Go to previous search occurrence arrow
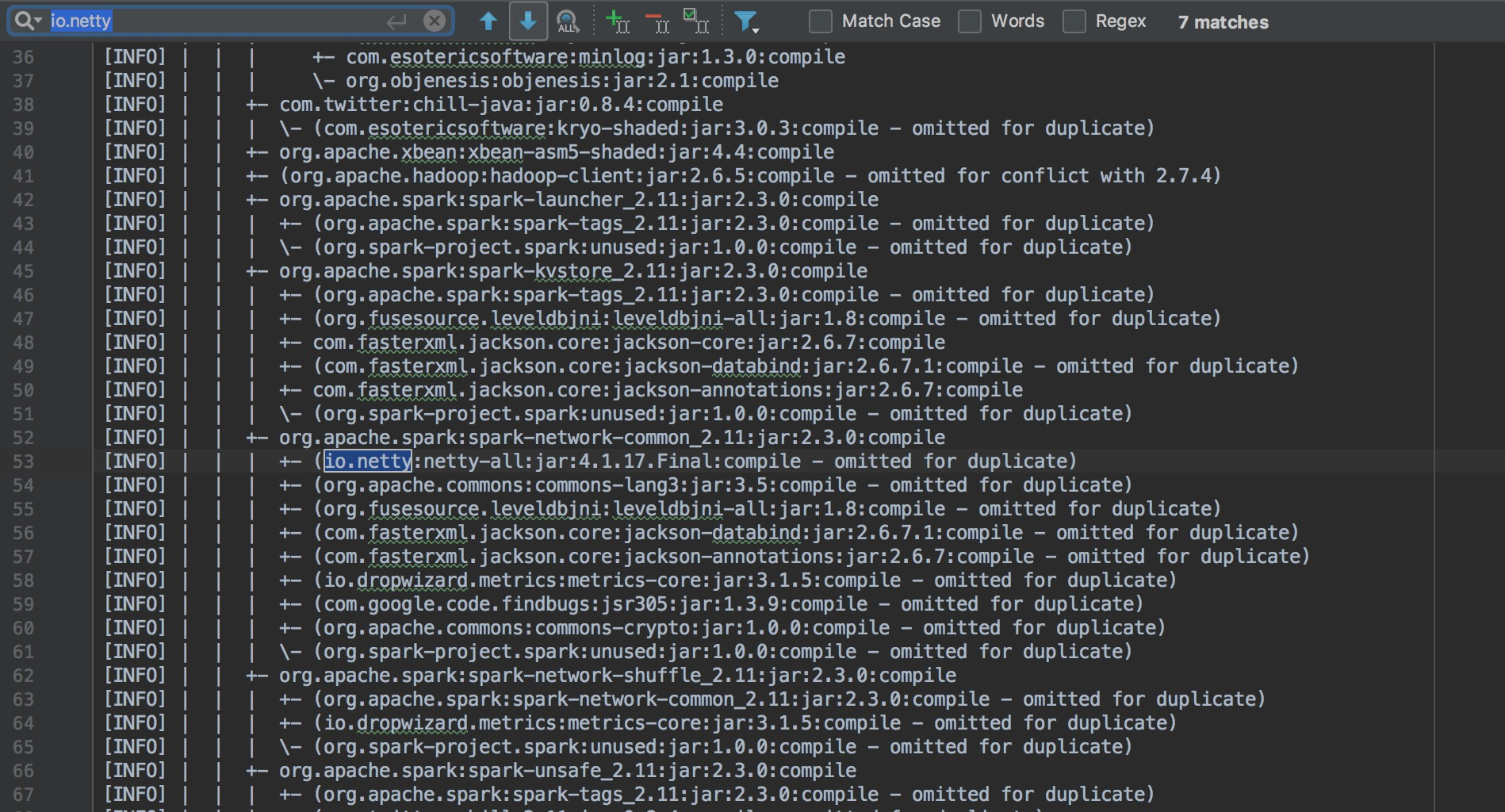Viewport: 1505px width, 812px height. (488, 21)
